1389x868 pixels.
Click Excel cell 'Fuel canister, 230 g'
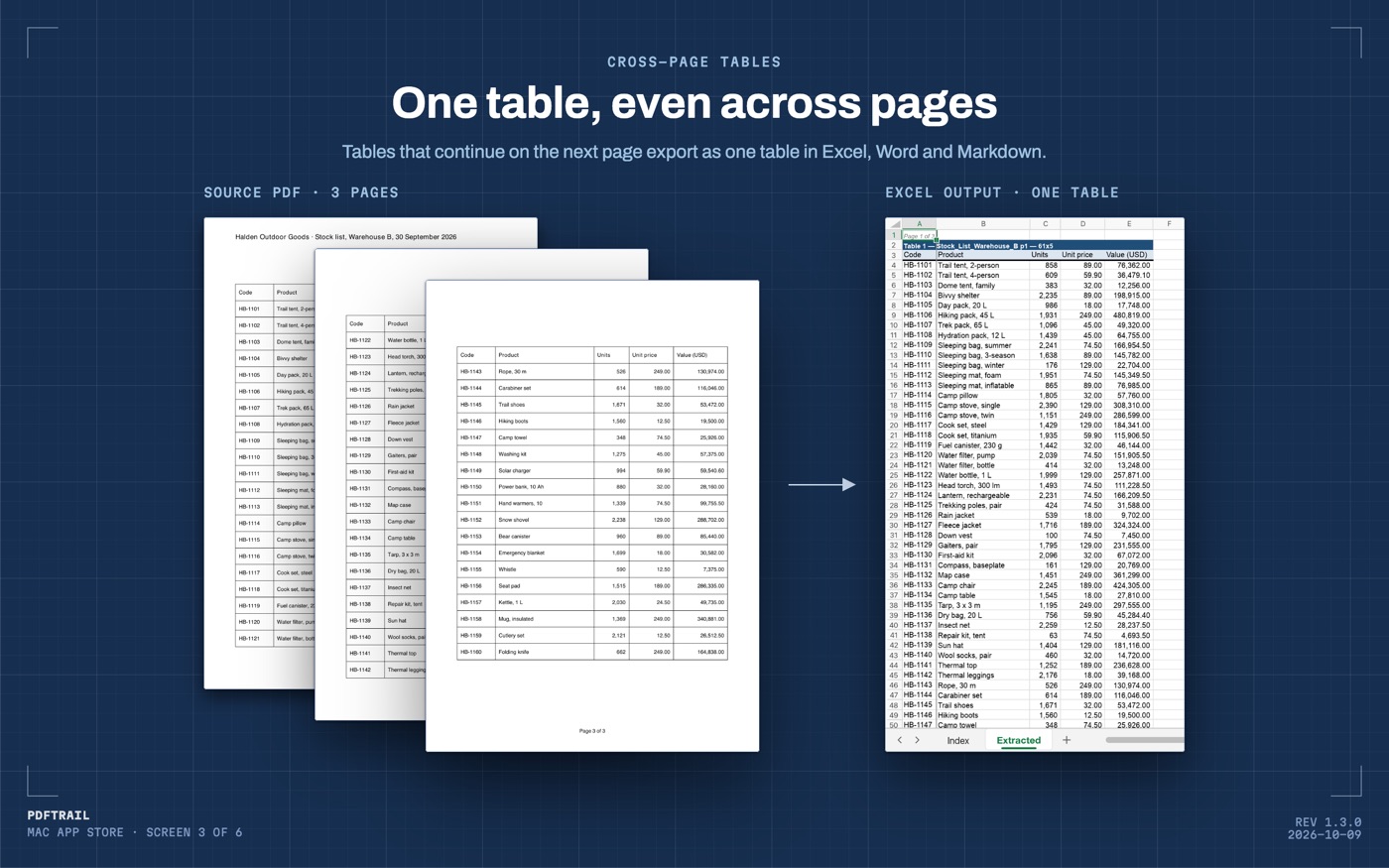982,445
